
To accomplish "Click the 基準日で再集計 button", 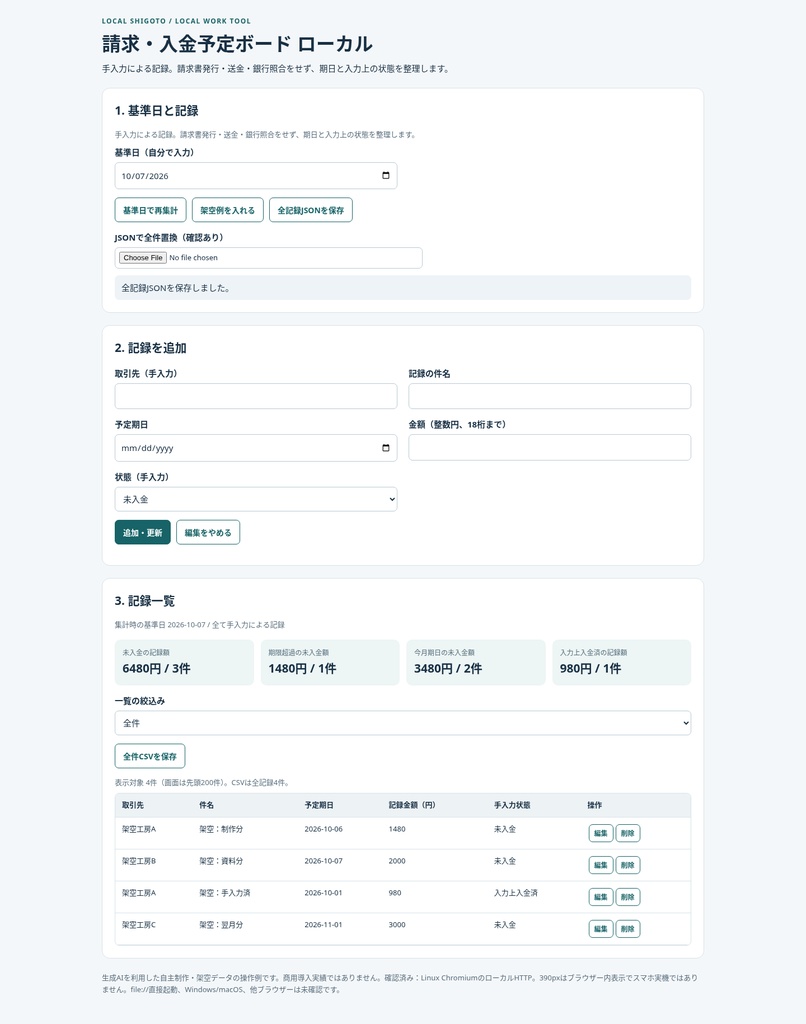I will click(151, 210).
